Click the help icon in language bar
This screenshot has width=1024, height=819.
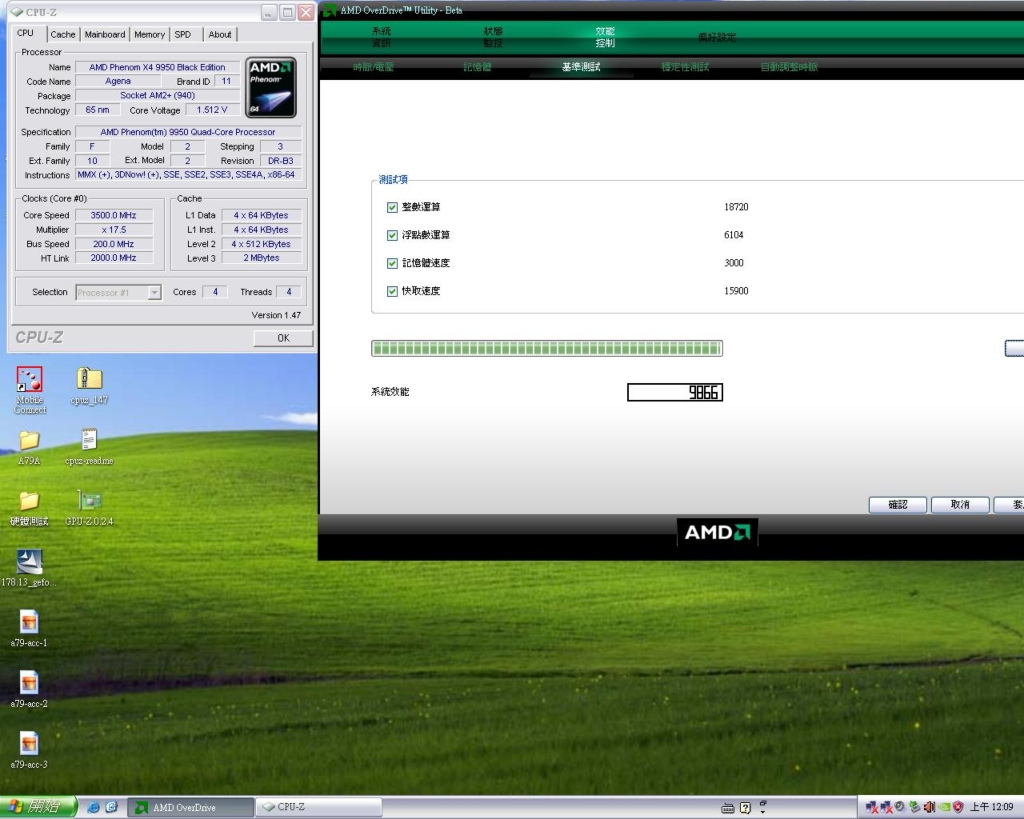pyautogui.click(x=745, y=808)
